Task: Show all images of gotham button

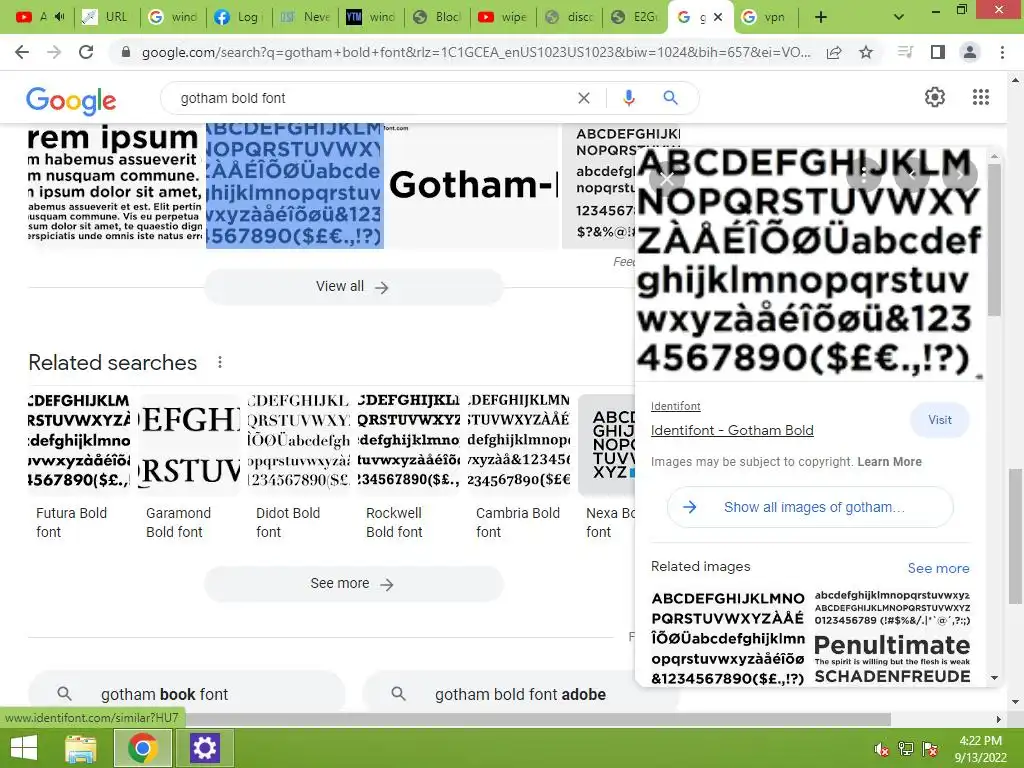Action: coord(810,507)
